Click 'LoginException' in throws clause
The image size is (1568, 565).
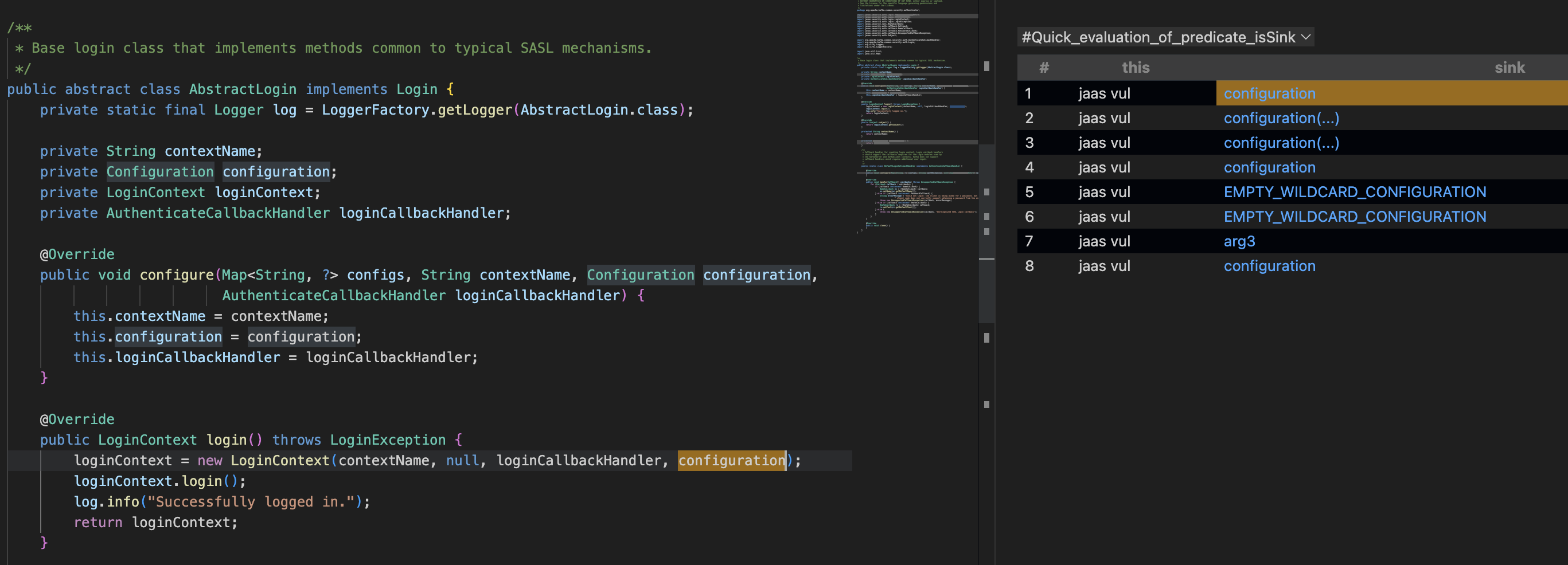(x=388, y=440)
